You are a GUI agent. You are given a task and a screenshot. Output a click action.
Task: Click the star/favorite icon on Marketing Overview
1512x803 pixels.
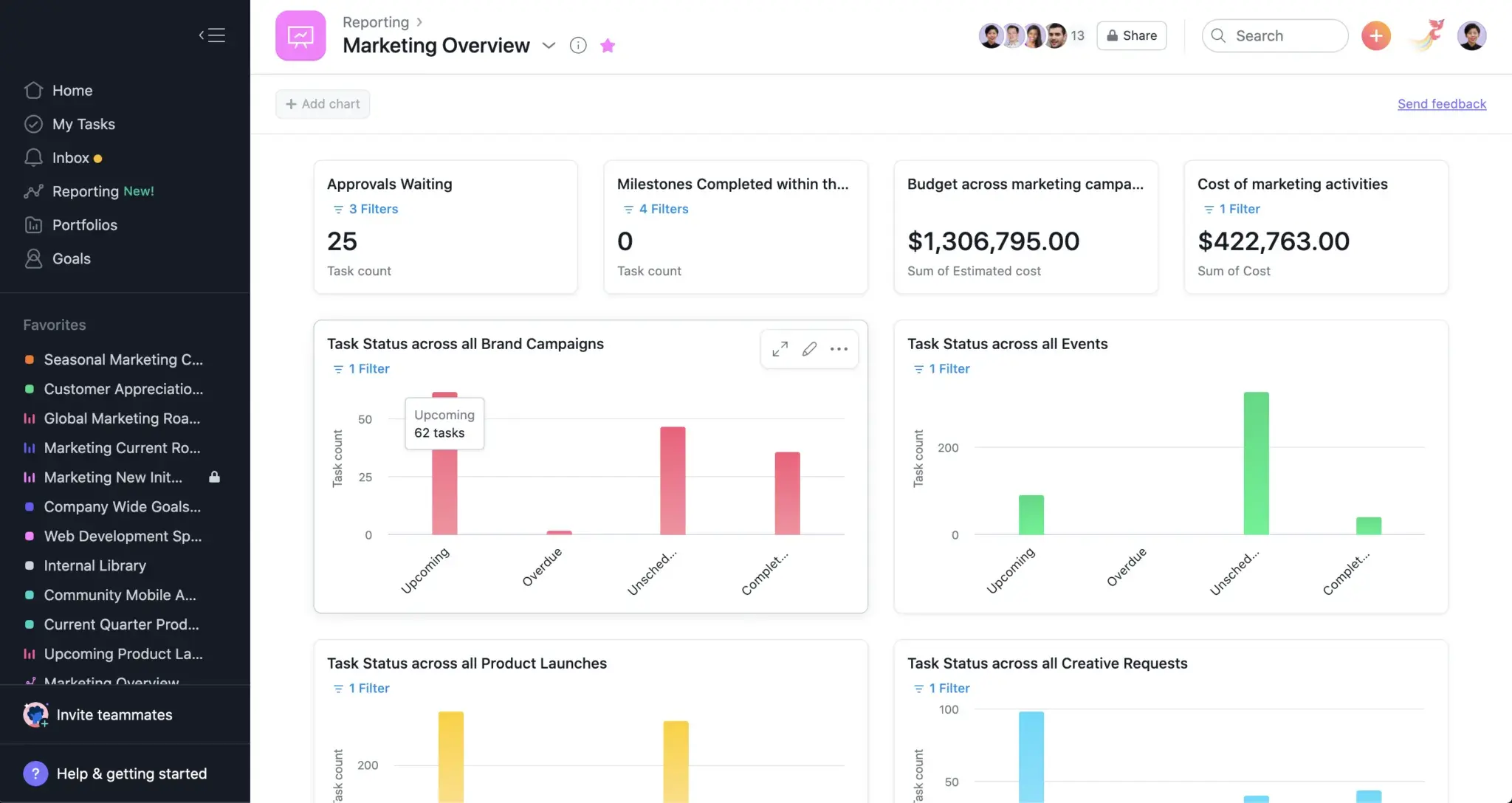[608, 44]
